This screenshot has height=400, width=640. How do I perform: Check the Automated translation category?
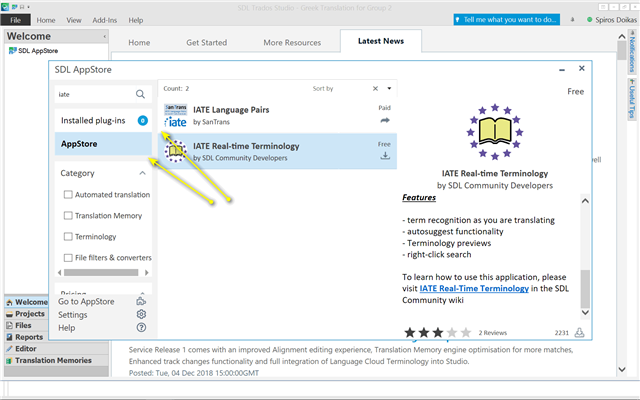[x=68, y=195]
